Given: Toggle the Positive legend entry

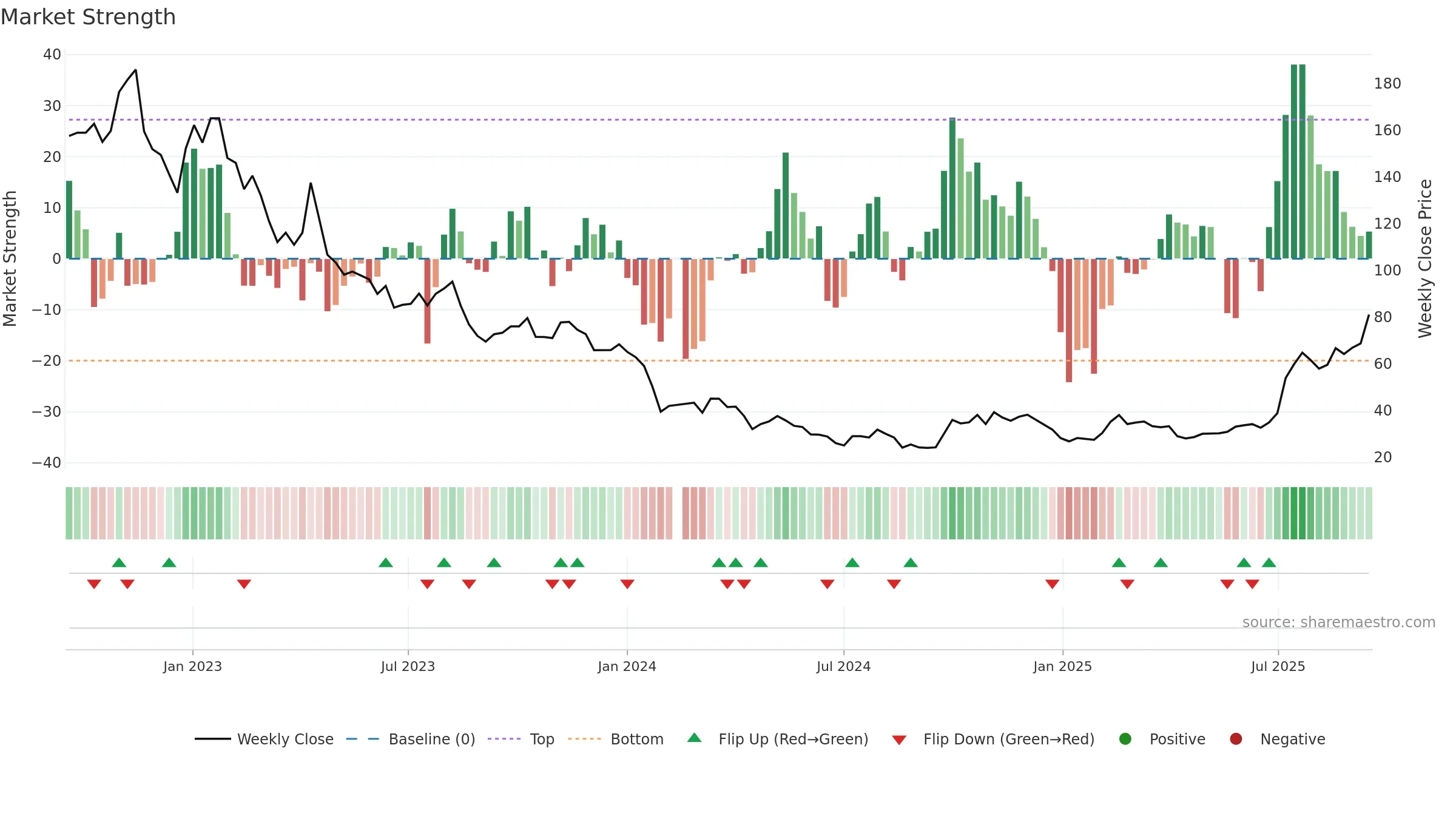Looking at the screenshot, I should (x=1162, y=739).
